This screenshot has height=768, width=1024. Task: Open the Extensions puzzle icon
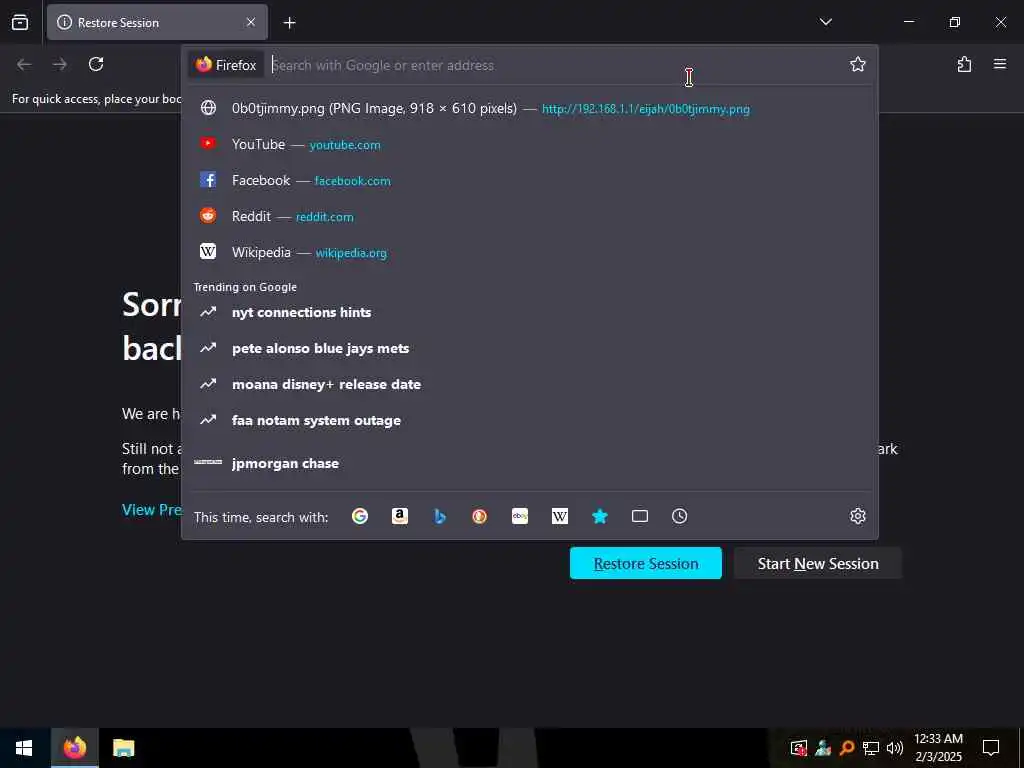click(964, 64)
